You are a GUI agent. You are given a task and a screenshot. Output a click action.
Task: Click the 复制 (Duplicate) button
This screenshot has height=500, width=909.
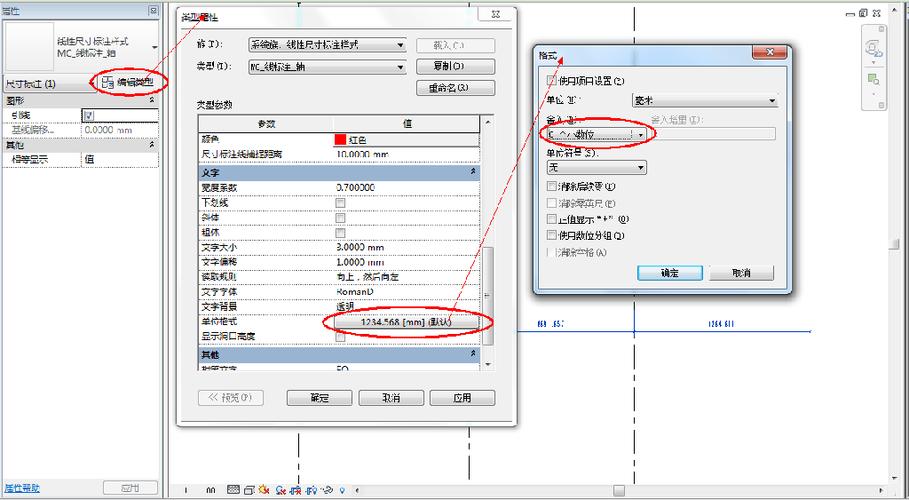pyautogui.click(x=456, y=66)
